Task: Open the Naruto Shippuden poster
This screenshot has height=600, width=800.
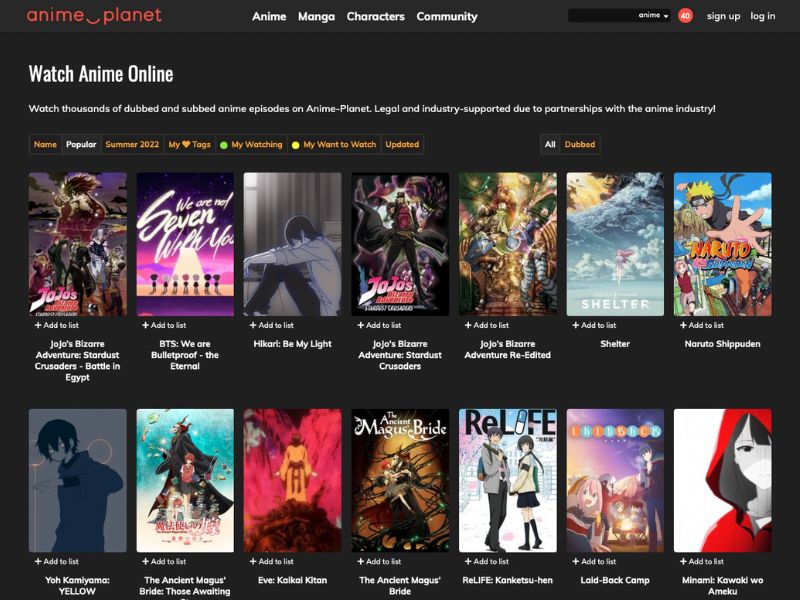Action: click(722, 244)
